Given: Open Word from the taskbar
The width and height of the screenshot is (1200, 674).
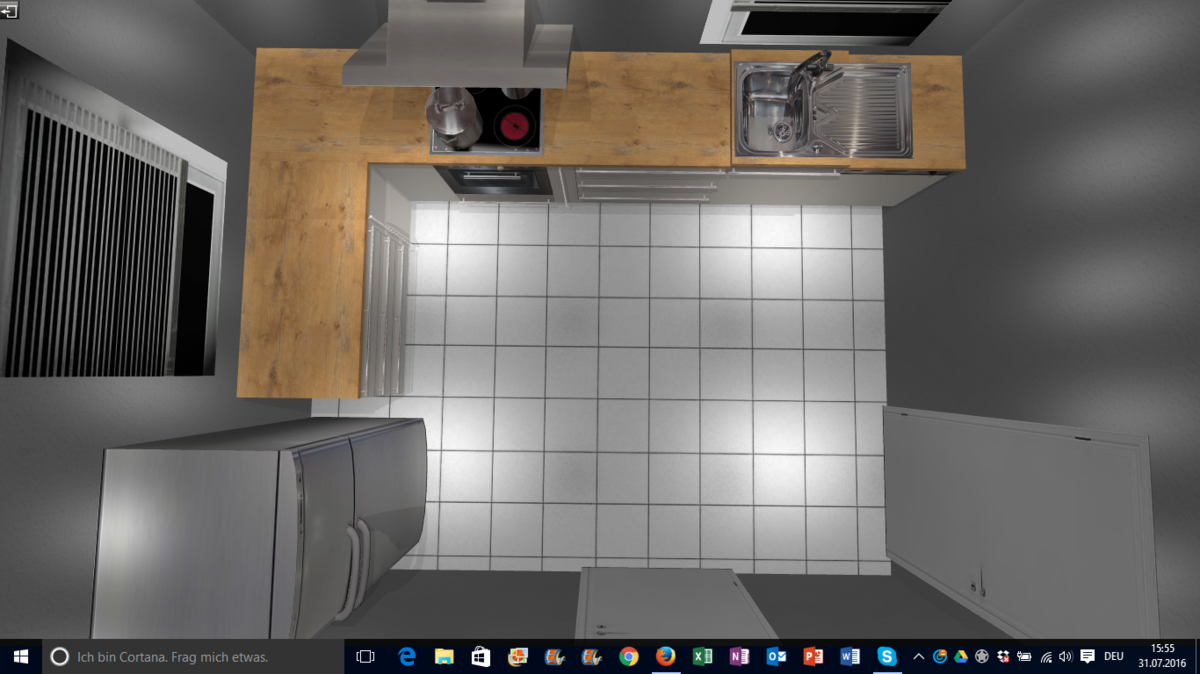Looking at the screenshot, I should pyautogui.click(x=850, y=657).
